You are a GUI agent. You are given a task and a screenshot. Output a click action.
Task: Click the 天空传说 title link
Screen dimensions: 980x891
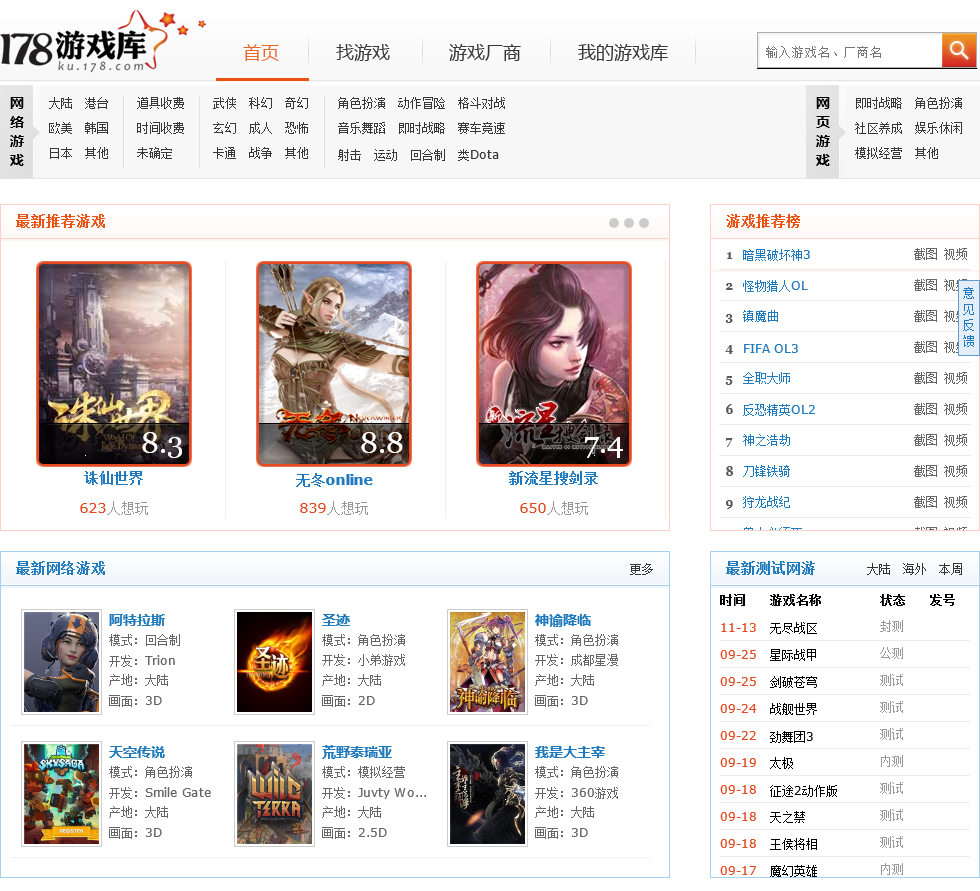click(x=137, y=752)
